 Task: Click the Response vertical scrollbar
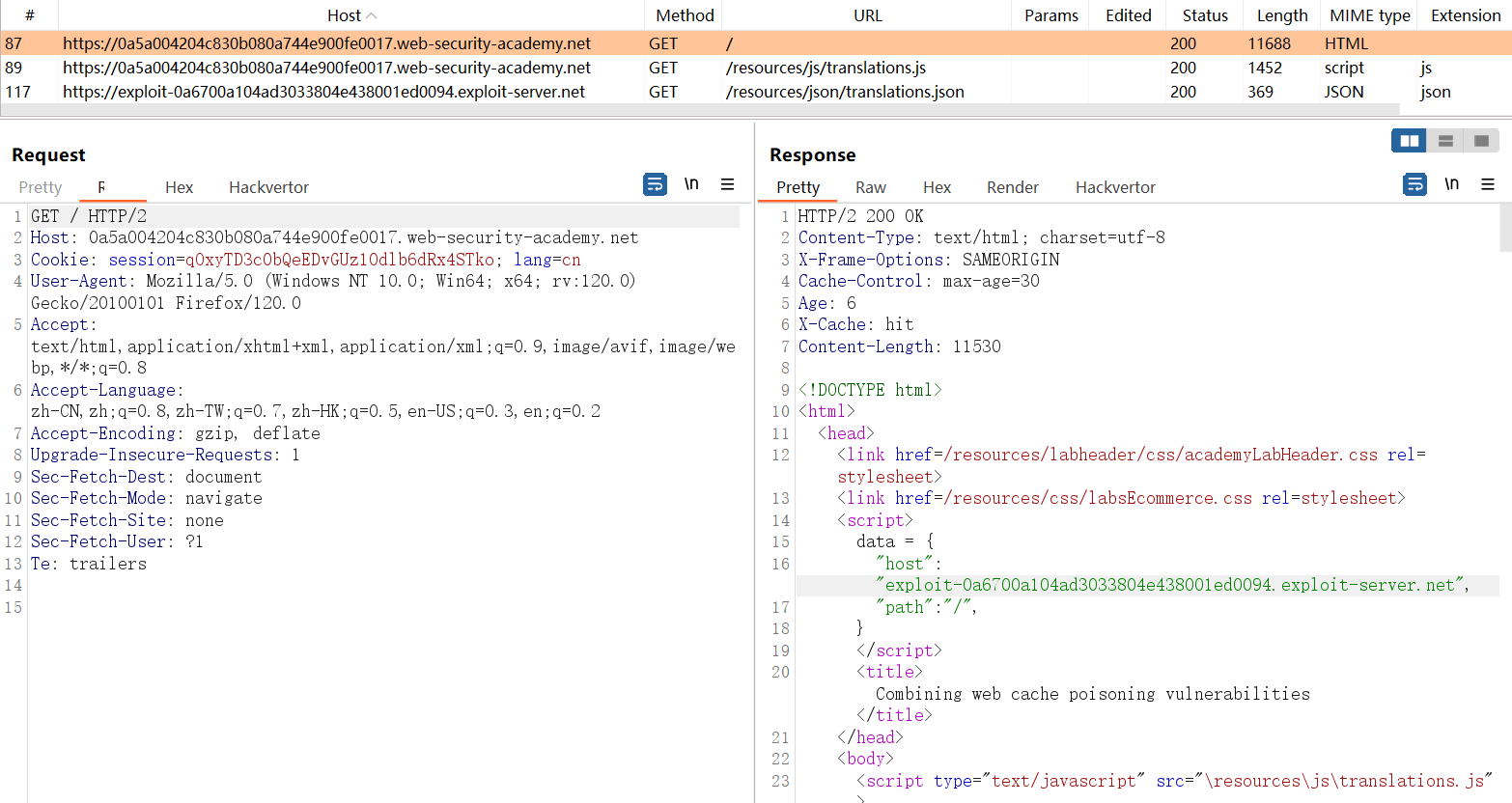point(1505,230)
